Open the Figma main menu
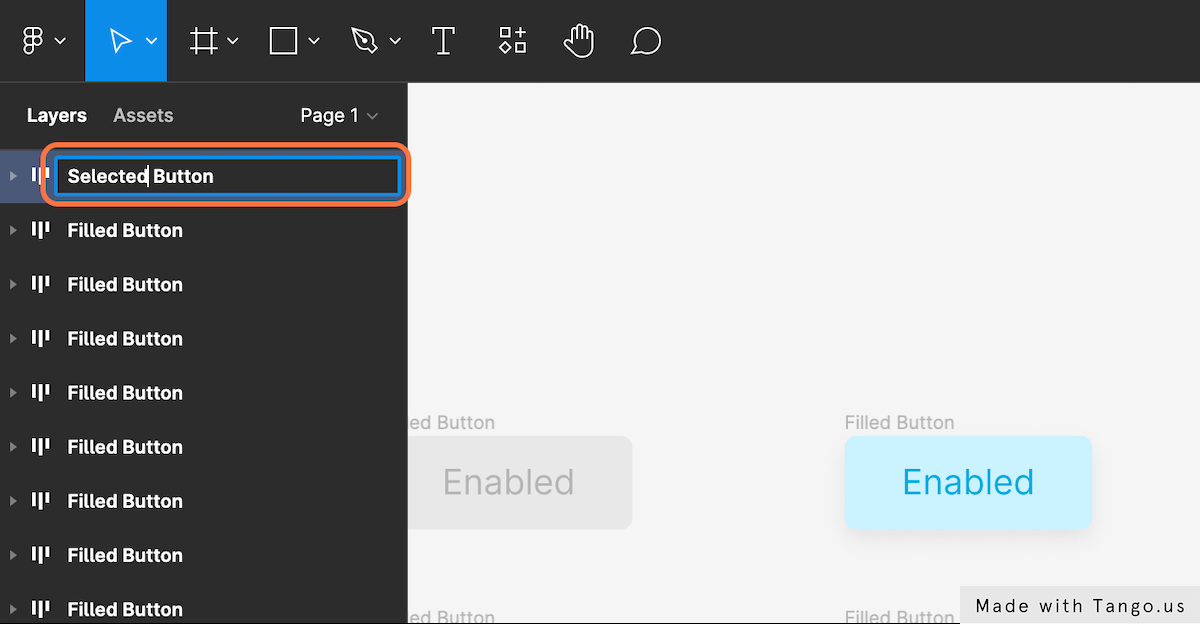The height and width of the screenshot is (624, 1200). (34, 41)
